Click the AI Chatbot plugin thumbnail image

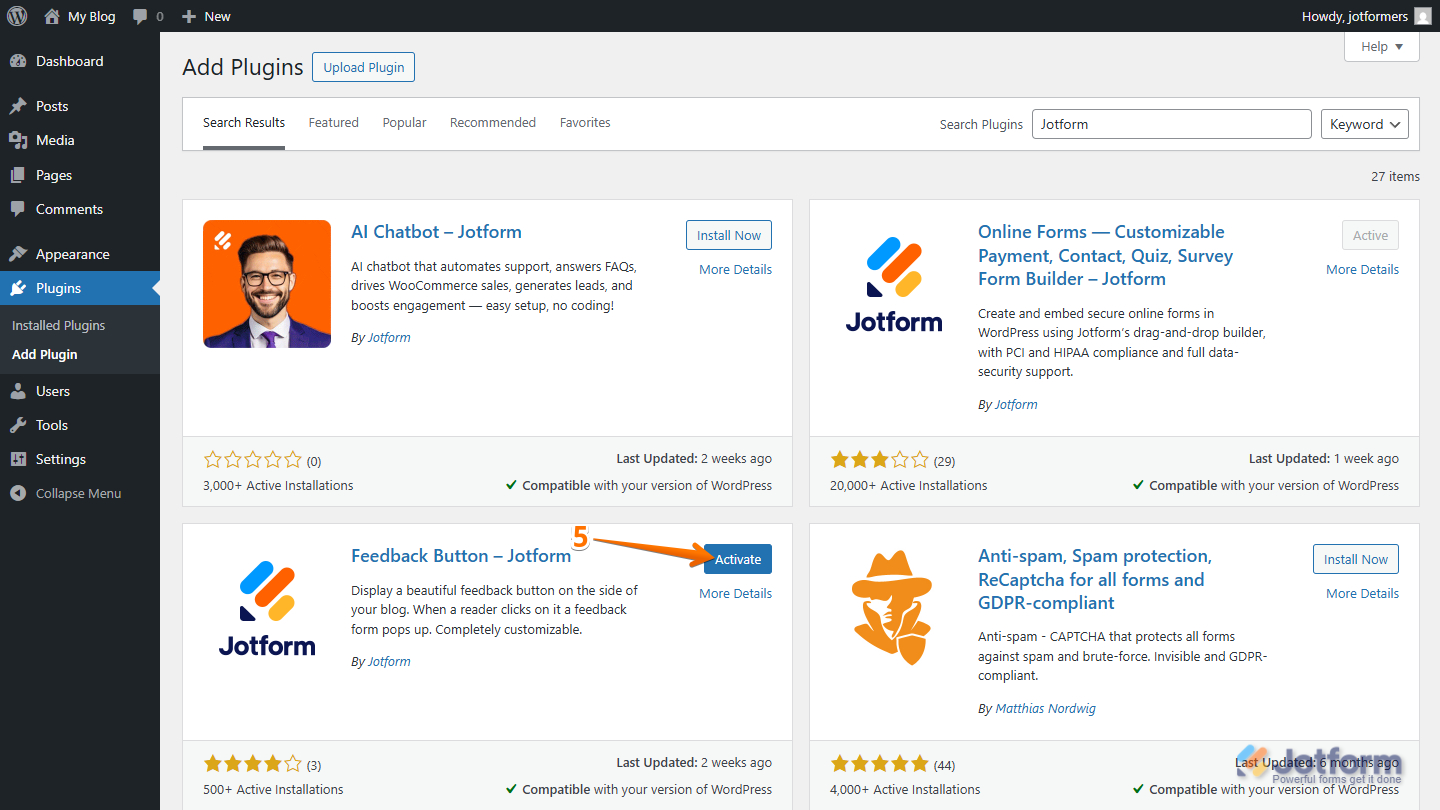tap(267, 284)
